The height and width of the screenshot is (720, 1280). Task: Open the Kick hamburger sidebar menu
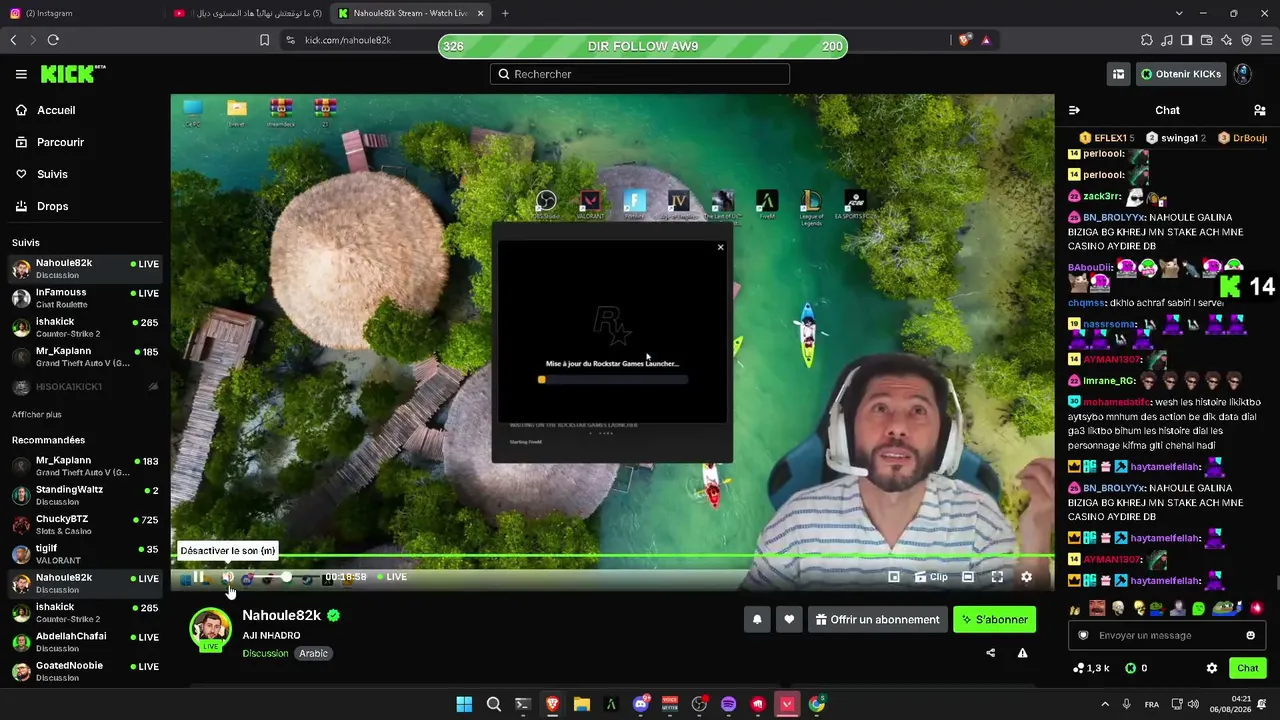(x=21, y=74)
